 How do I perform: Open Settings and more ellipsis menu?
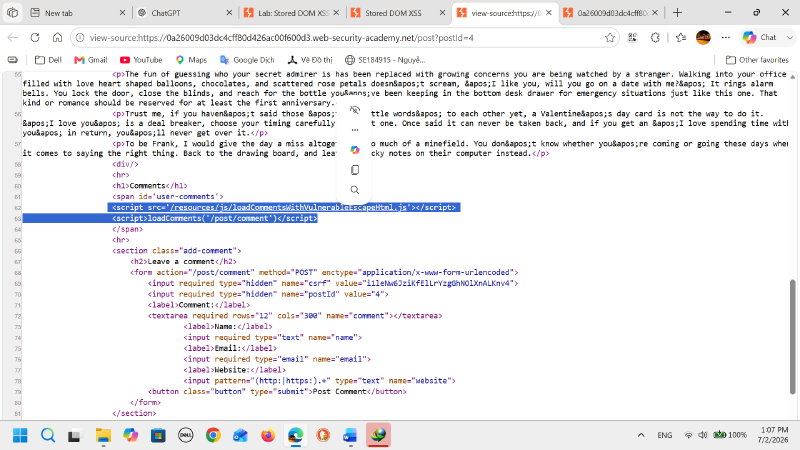[726, 37]
